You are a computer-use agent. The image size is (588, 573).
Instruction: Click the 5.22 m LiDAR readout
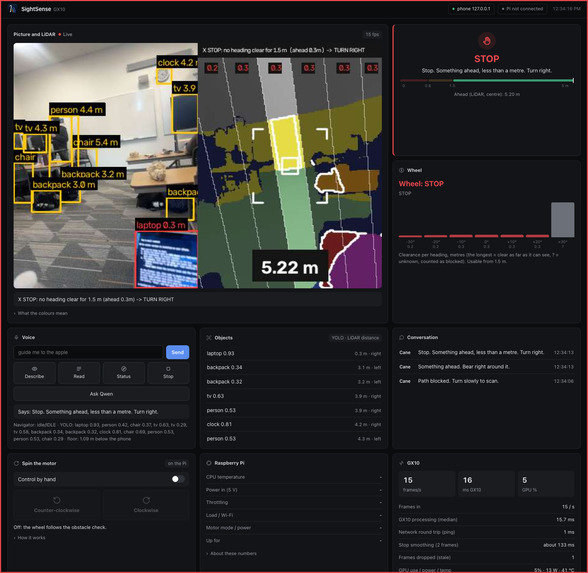pos(290,267)
